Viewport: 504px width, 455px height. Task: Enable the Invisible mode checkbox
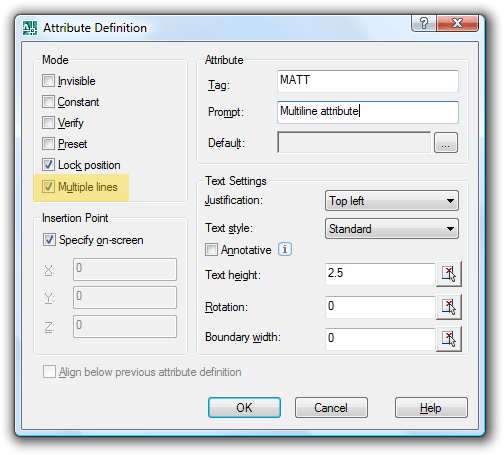tap(48, 81)
